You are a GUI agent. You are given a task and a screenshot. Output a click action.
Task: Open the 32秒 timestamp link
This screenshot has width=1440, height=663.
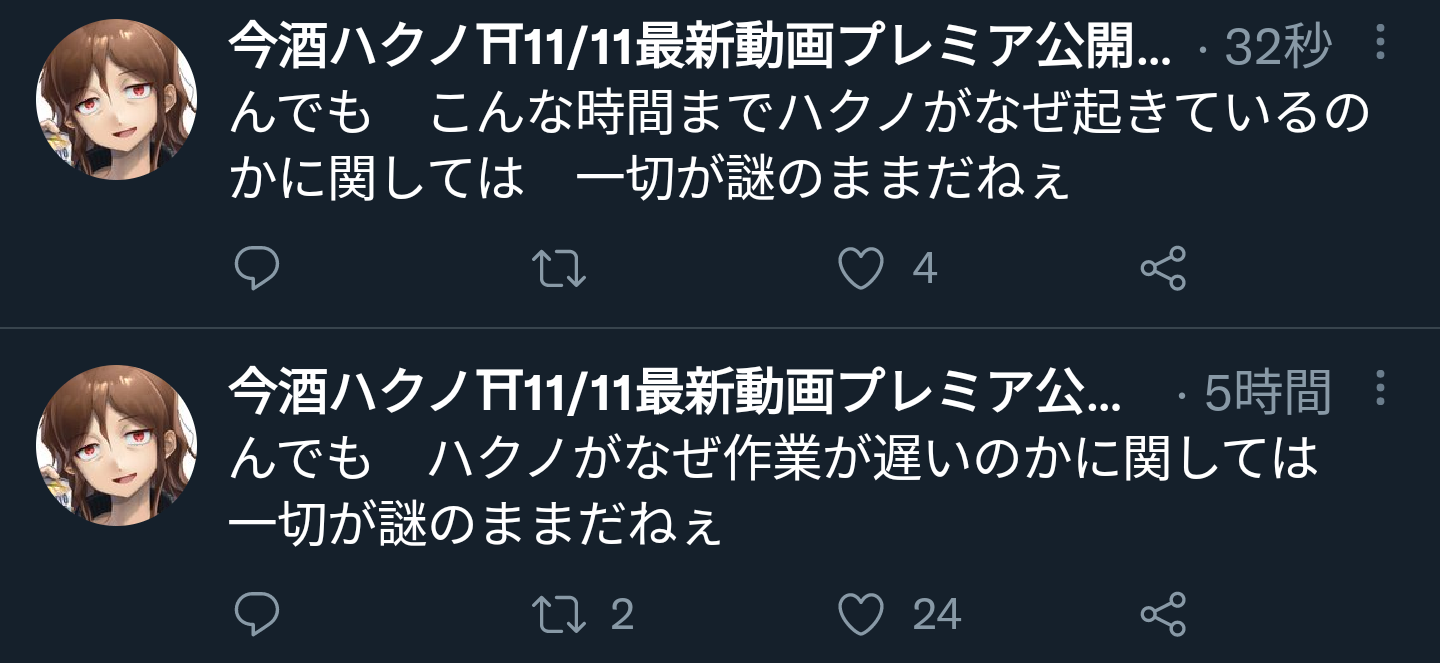[x=1279, y=46]
